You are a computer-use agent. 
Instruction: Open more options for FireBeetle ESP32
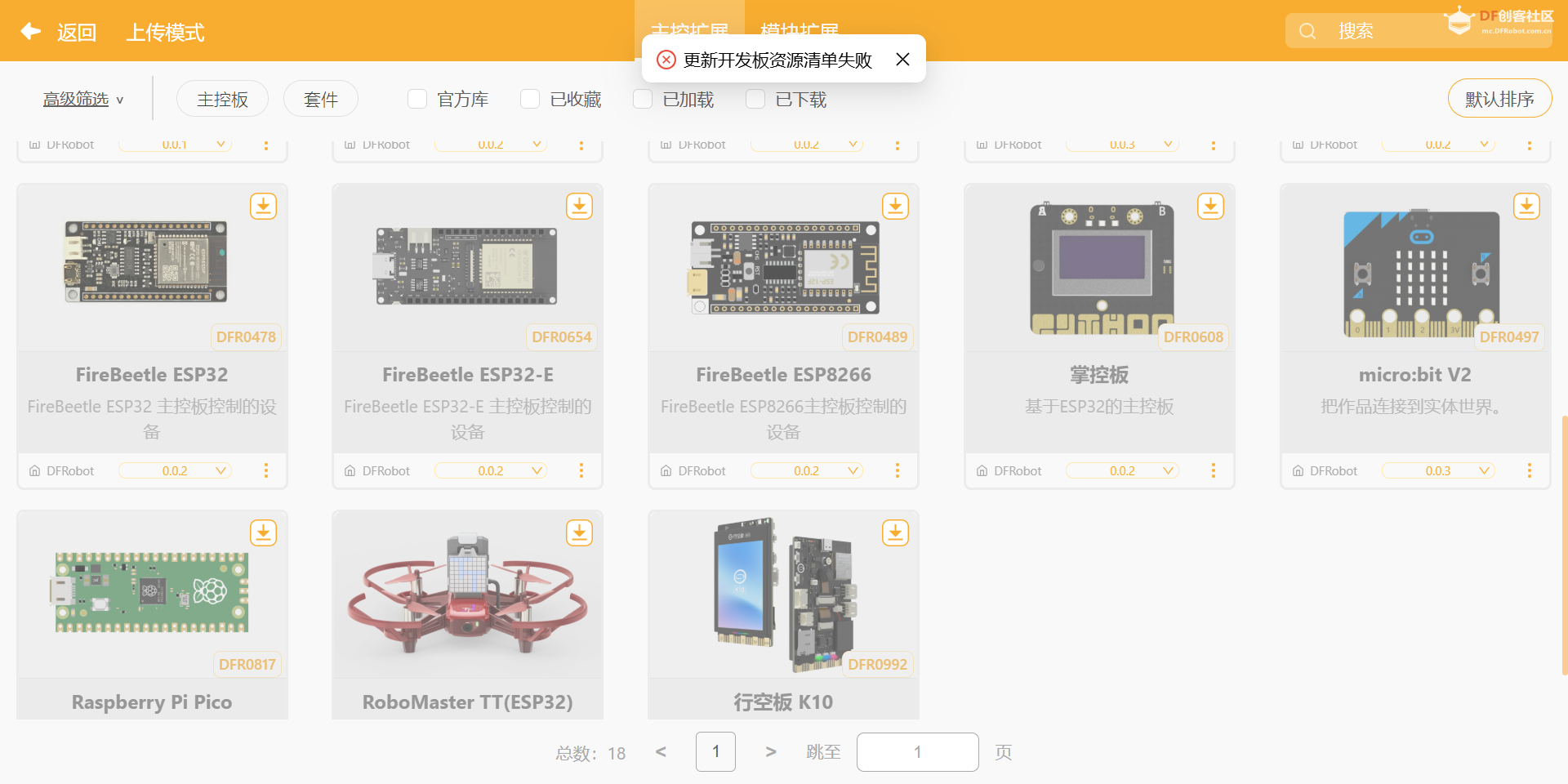click(x=265, y=470)
